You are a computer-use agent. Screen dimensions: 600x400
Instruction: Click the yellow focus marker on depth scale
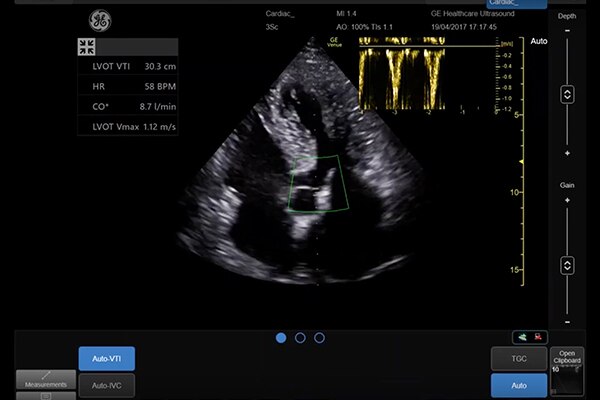[523, 161]
